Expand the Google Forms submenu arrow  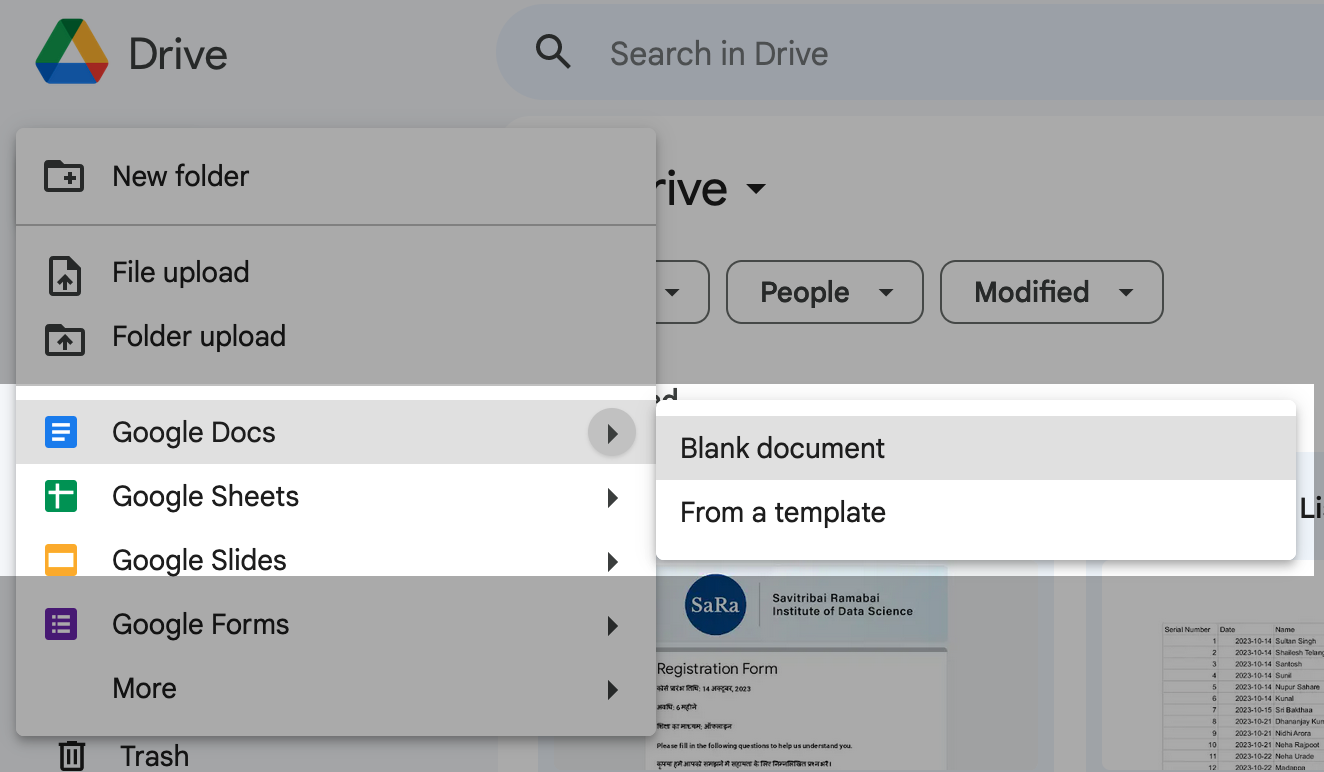click(612, 626)
